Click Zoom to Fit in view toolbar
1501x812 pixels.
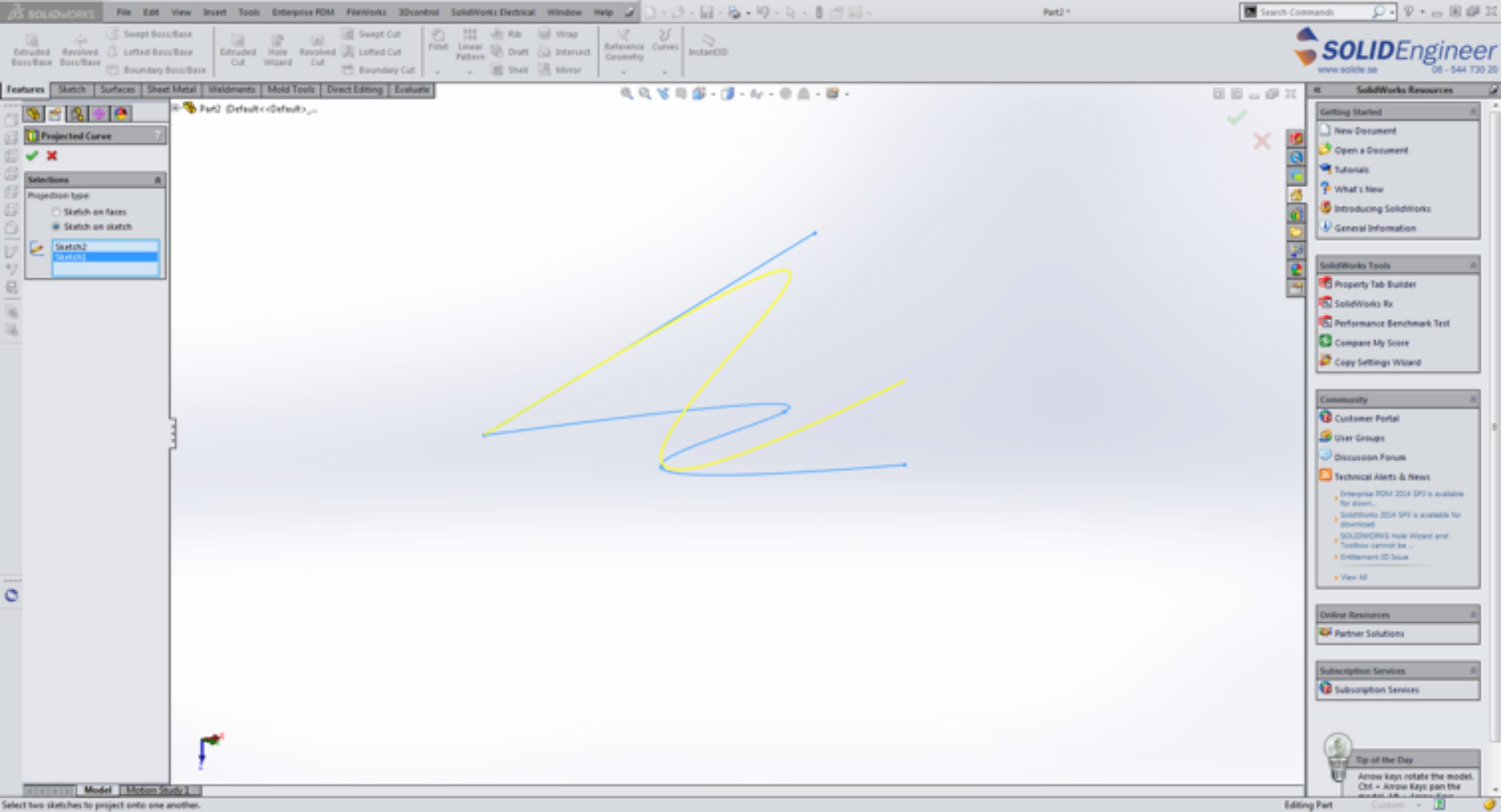(627, 94)
